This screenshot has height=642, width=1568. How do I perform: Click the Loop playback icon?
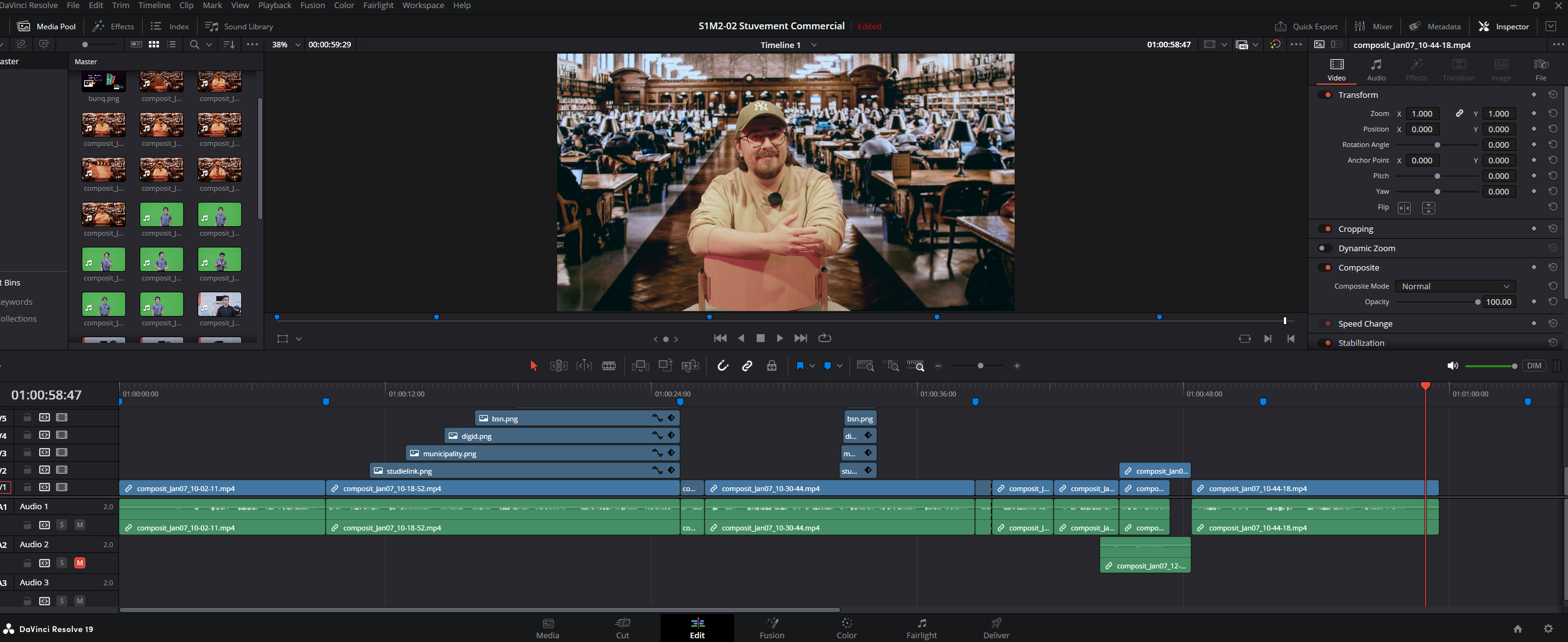click(x=825, y=338)
